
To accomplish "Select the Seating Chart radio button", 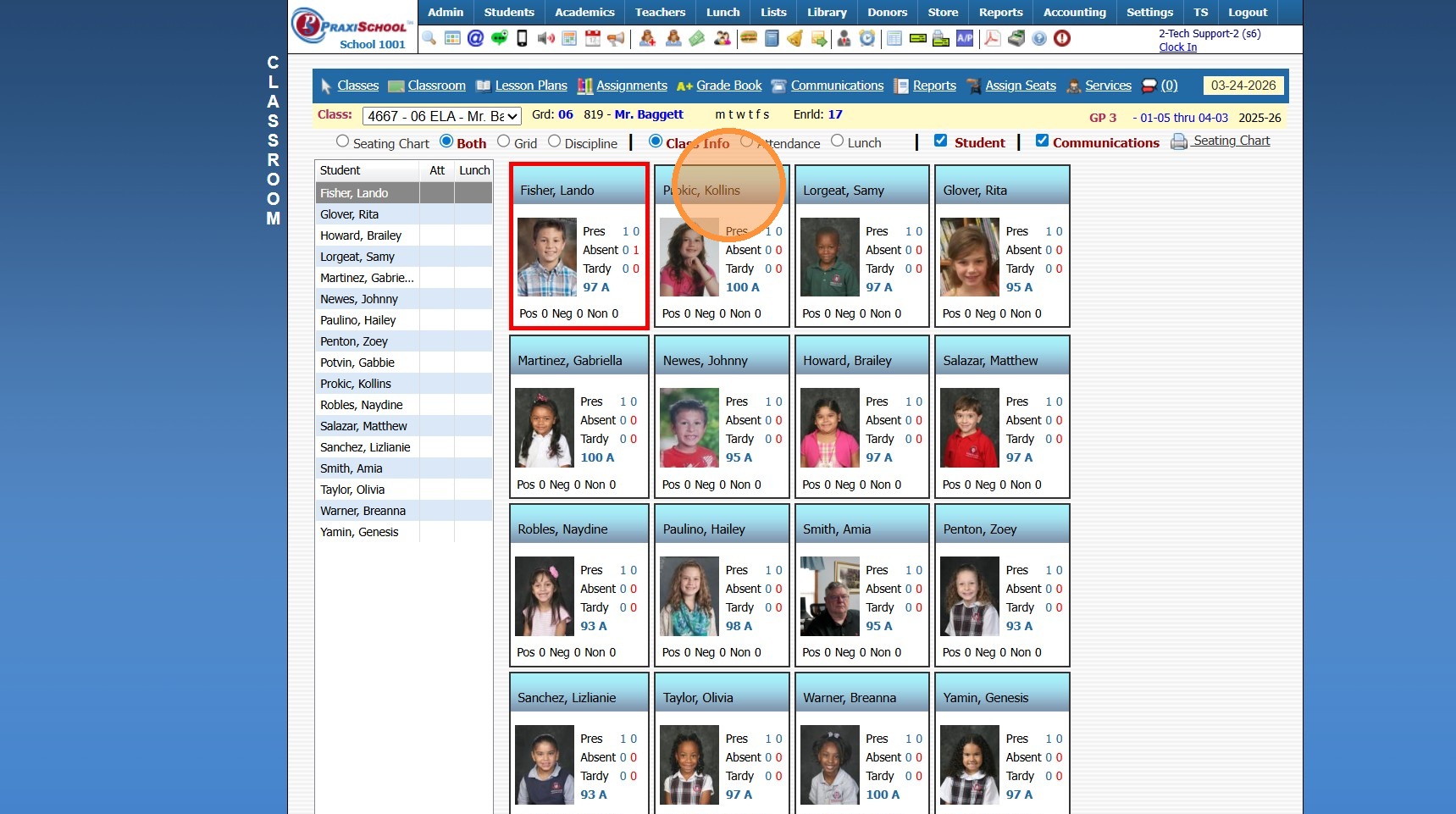I will 342,141.
